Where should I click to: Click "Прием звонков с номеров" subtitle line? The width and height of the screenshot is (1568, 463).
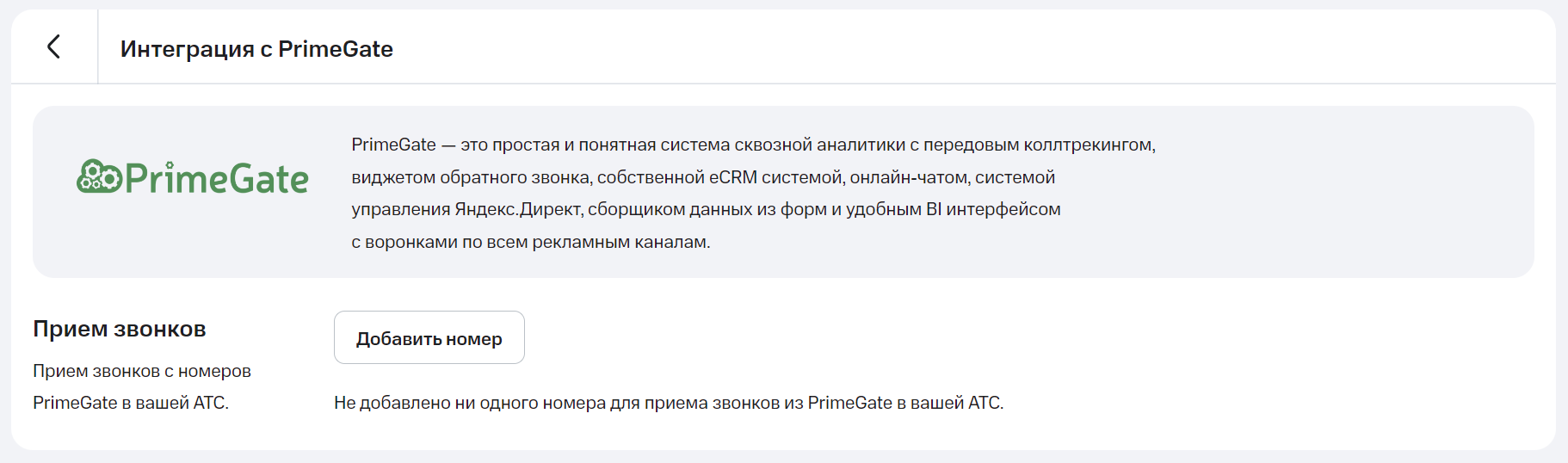pos(142,371)
